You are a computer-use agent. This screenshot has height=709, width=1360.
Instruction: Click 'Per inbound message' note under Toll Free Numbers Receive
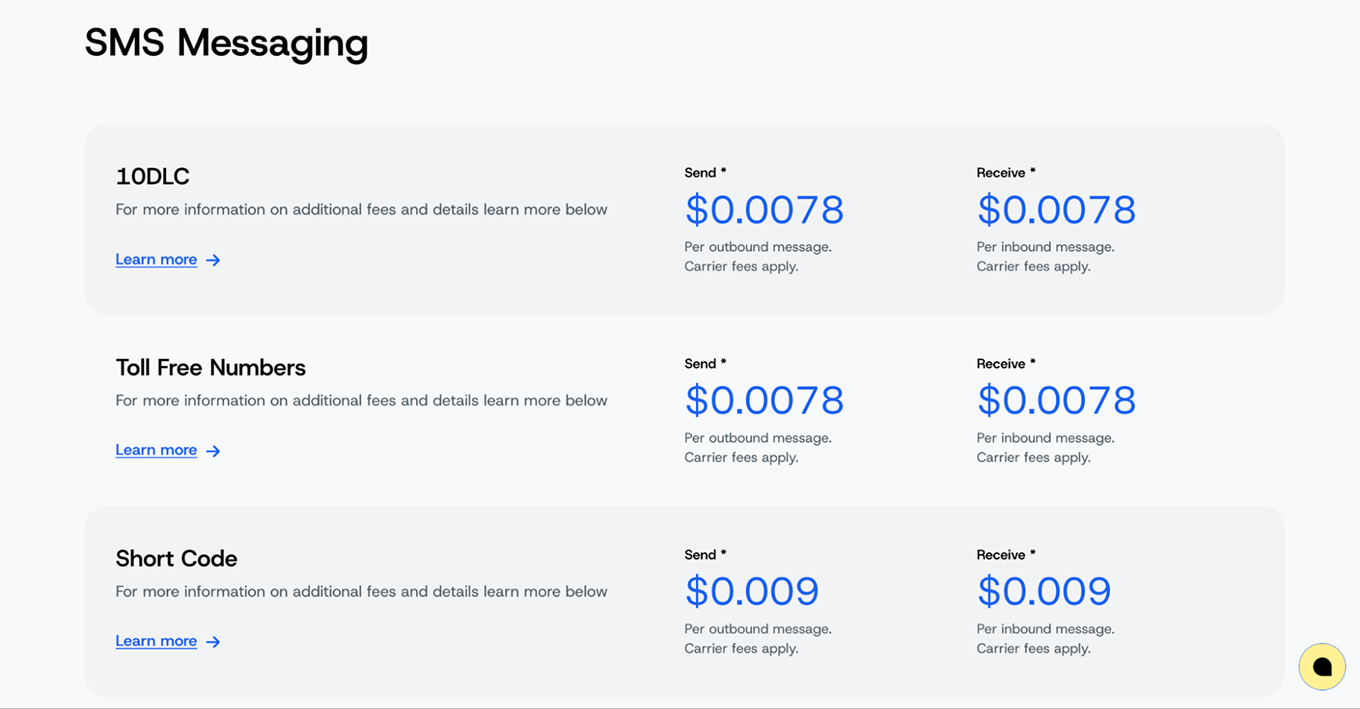pos(1046,438)
